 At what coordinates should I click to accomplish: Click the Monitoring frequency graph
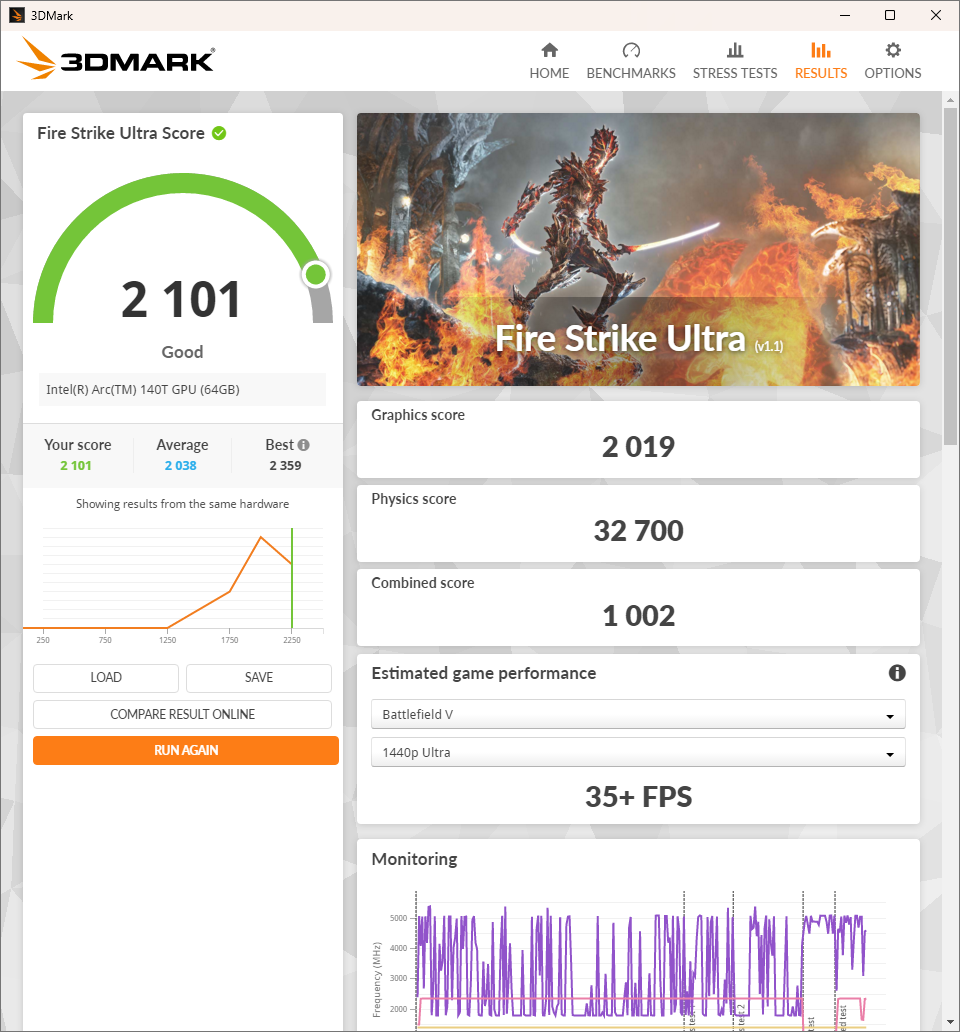pos(640,960)
